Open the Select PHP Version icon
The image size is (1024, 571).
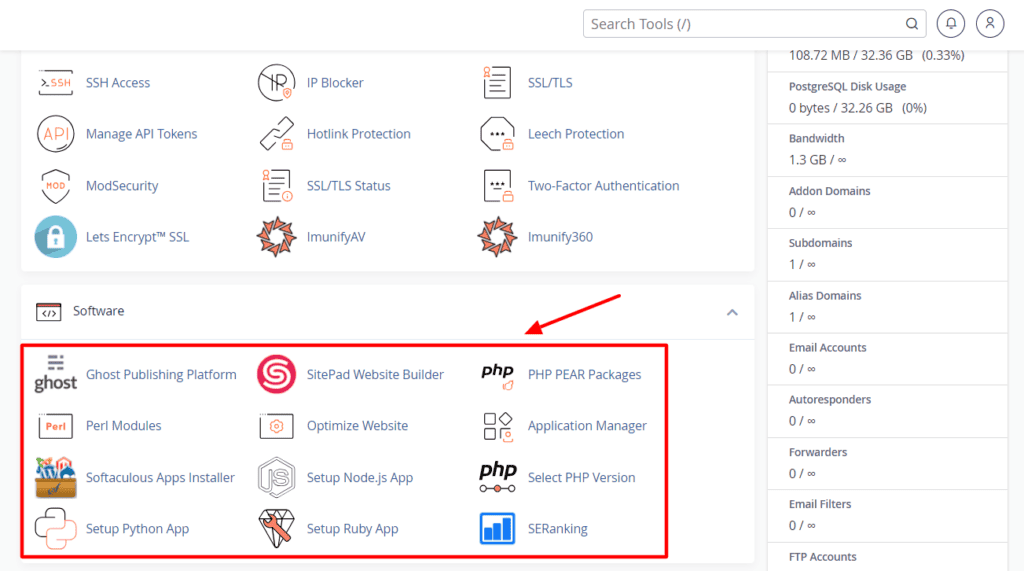point(497,478)
